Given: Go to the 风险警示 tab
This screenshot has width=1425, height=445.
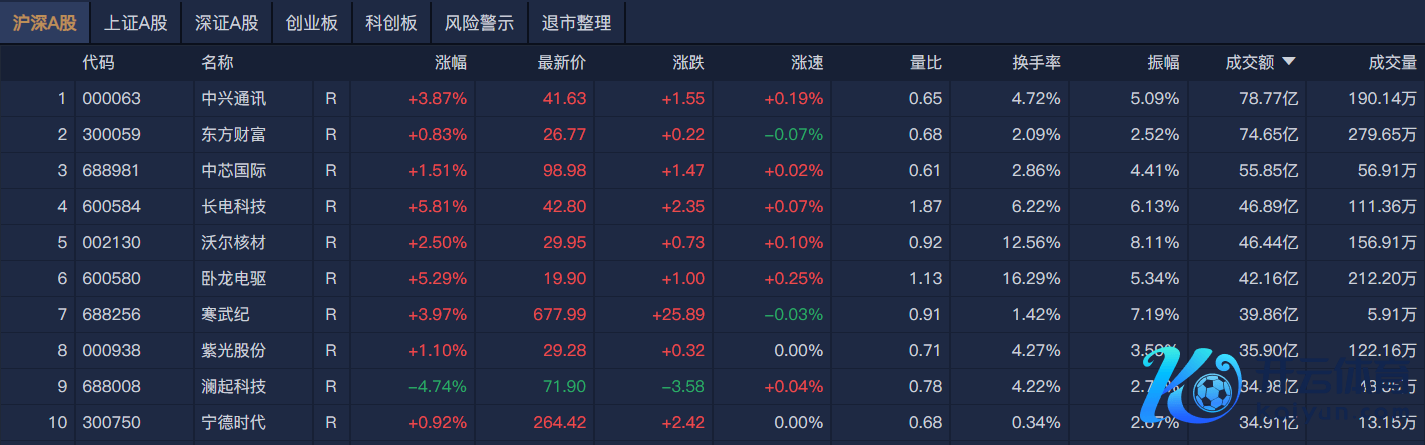Looking at the screenshot, I should pos(479,23).
